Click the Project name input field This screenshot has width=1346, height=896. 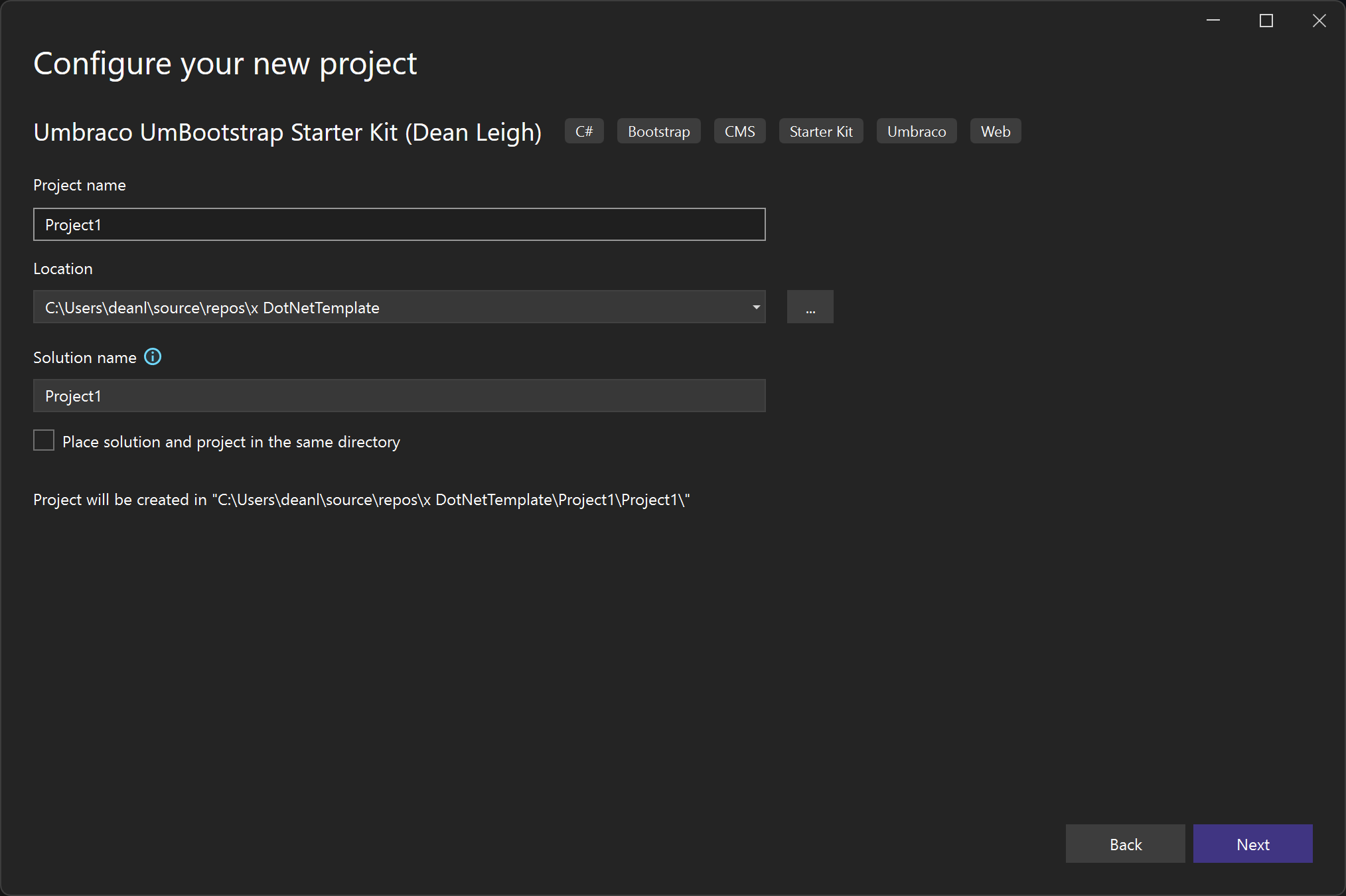click(x=399, y=225)
